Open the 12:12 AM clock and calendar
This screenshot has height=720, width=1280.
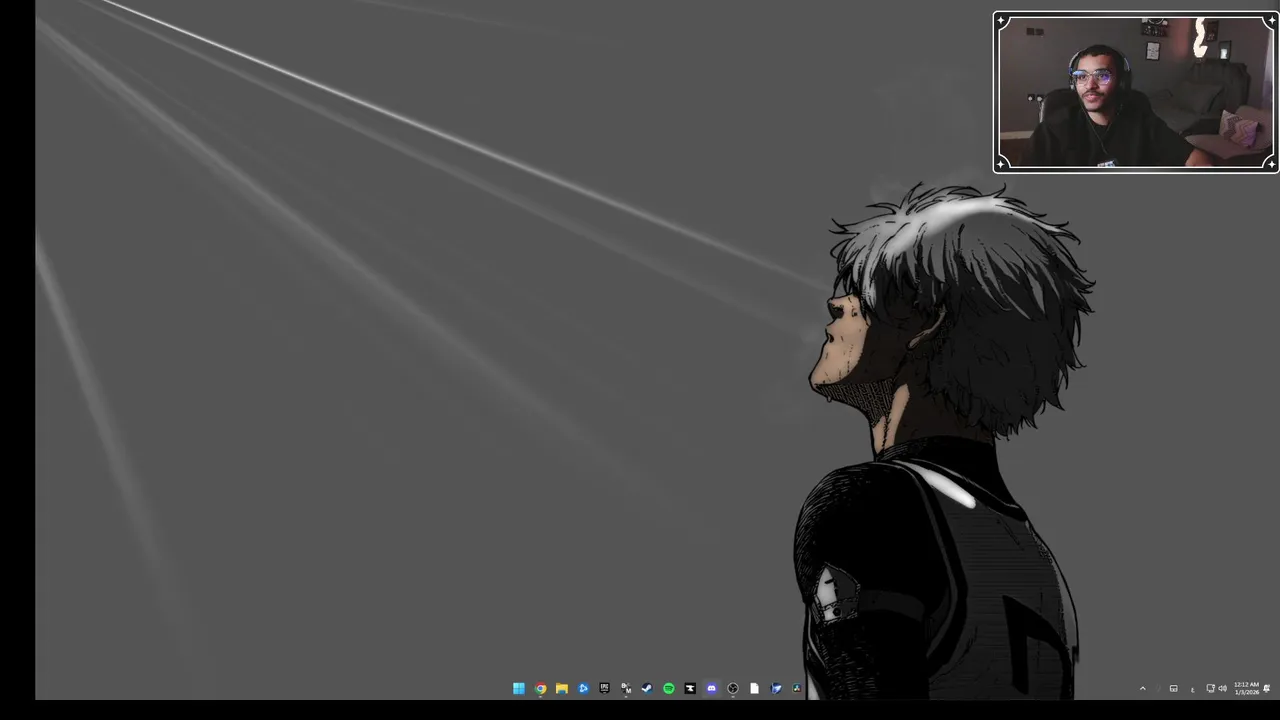pos(1247,688)
